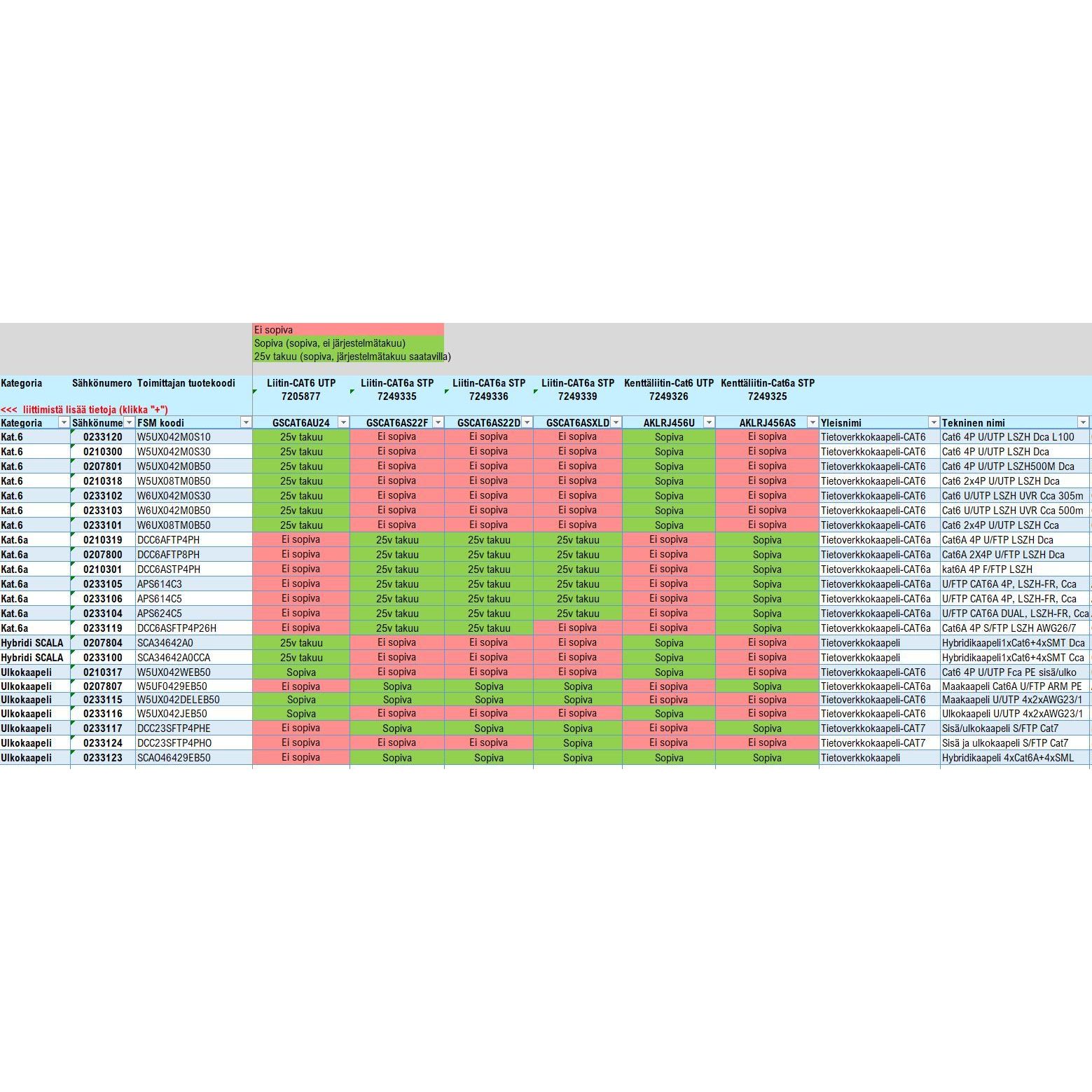Click the product code cell SCAO46429EB50

174,758
